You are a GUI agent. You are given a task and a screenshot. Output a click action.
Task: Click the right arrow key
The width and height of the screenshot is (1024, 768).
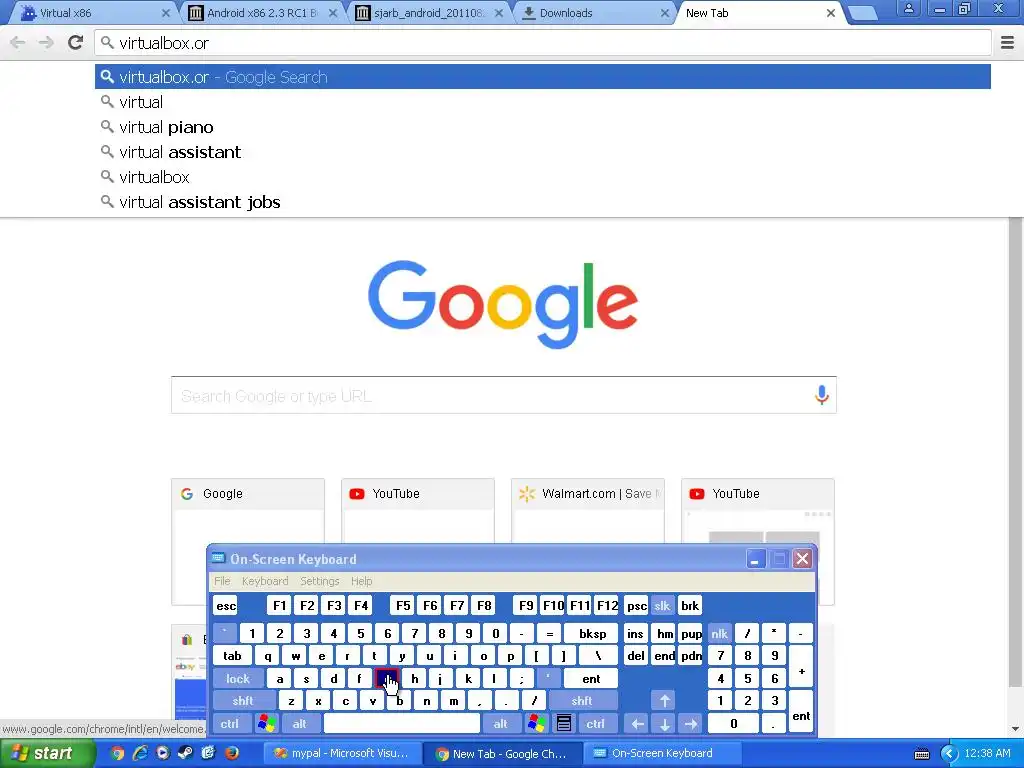coord(691,724)
